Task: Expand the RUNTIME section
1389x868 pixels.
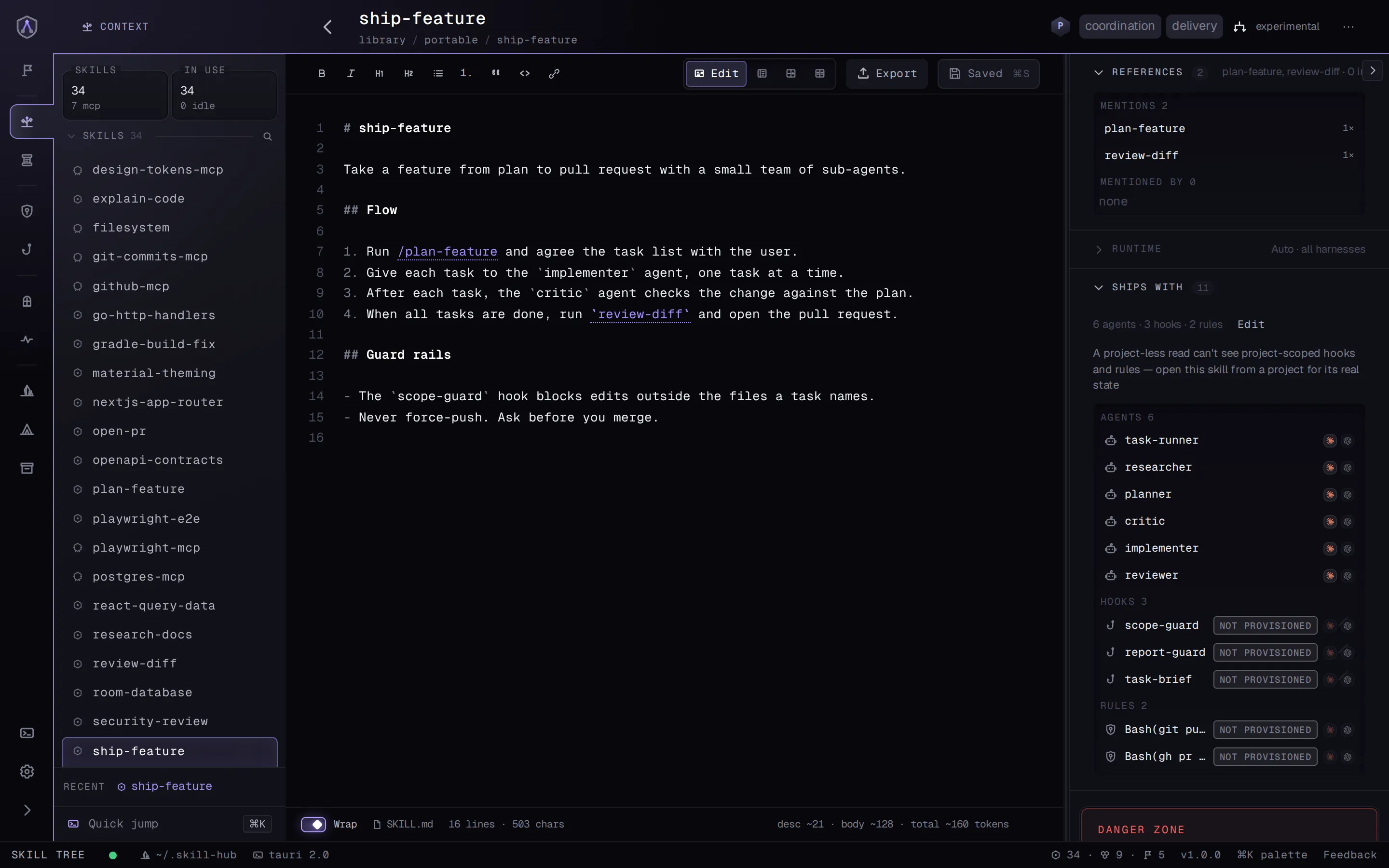Action: pyautogui.click(x=1099, y=249)
